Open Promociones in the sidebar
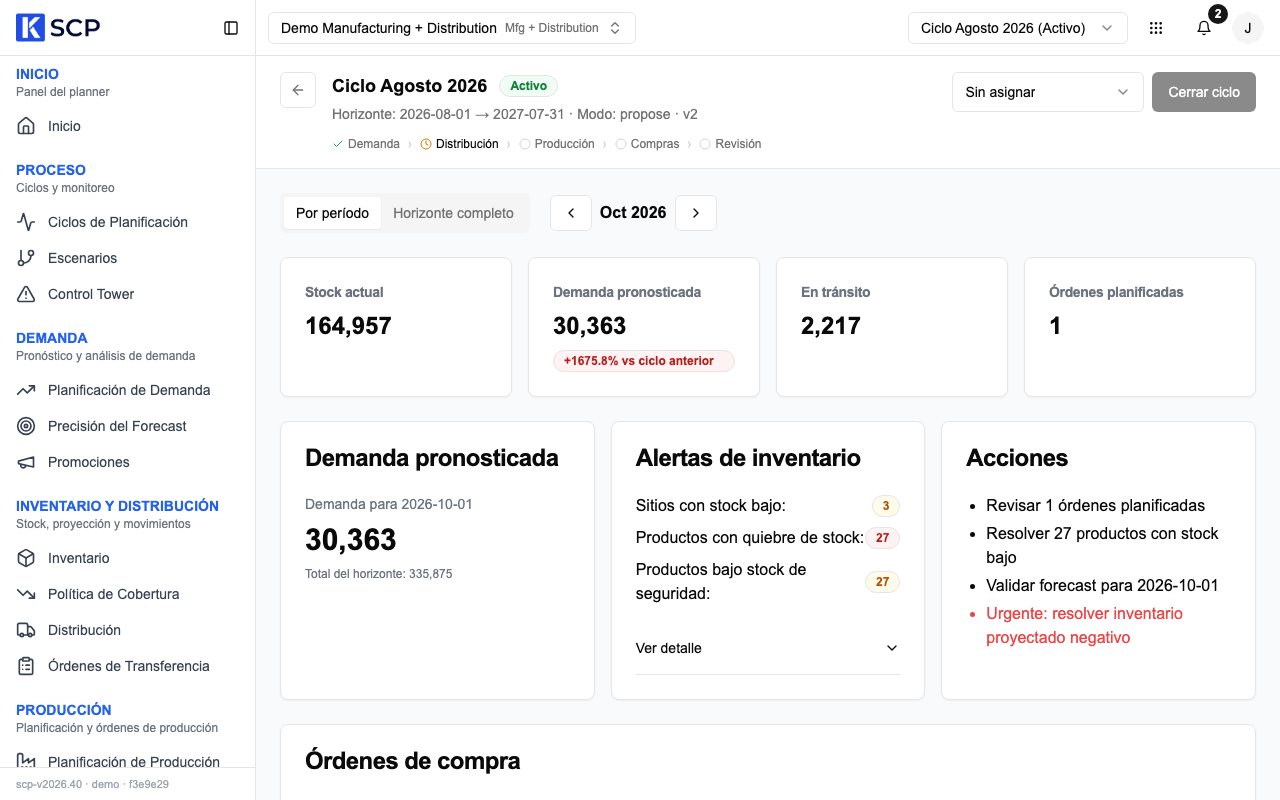 coord(127,462)
